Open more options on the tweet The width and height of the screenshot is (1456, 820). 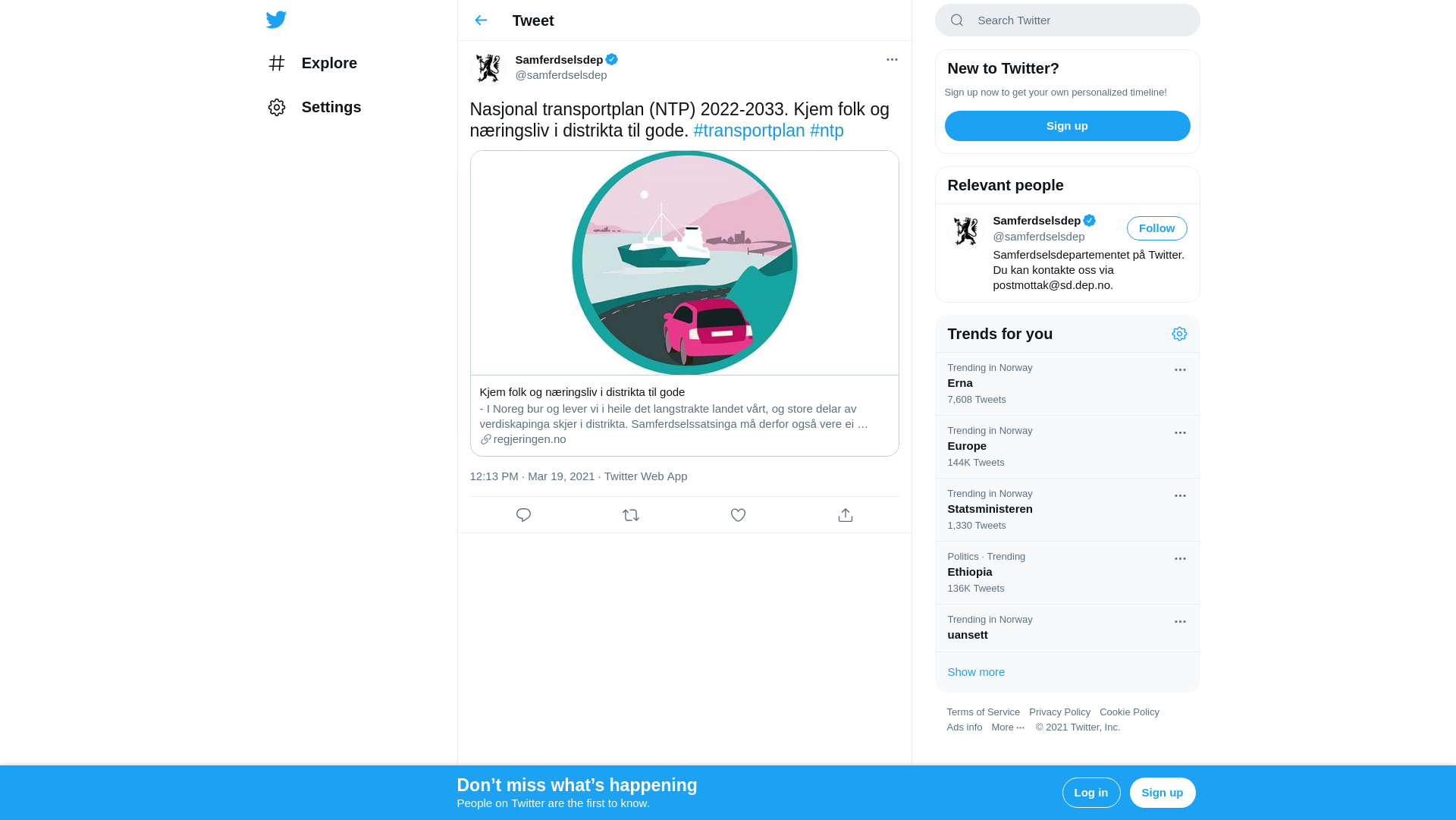[x=892, y=59]
